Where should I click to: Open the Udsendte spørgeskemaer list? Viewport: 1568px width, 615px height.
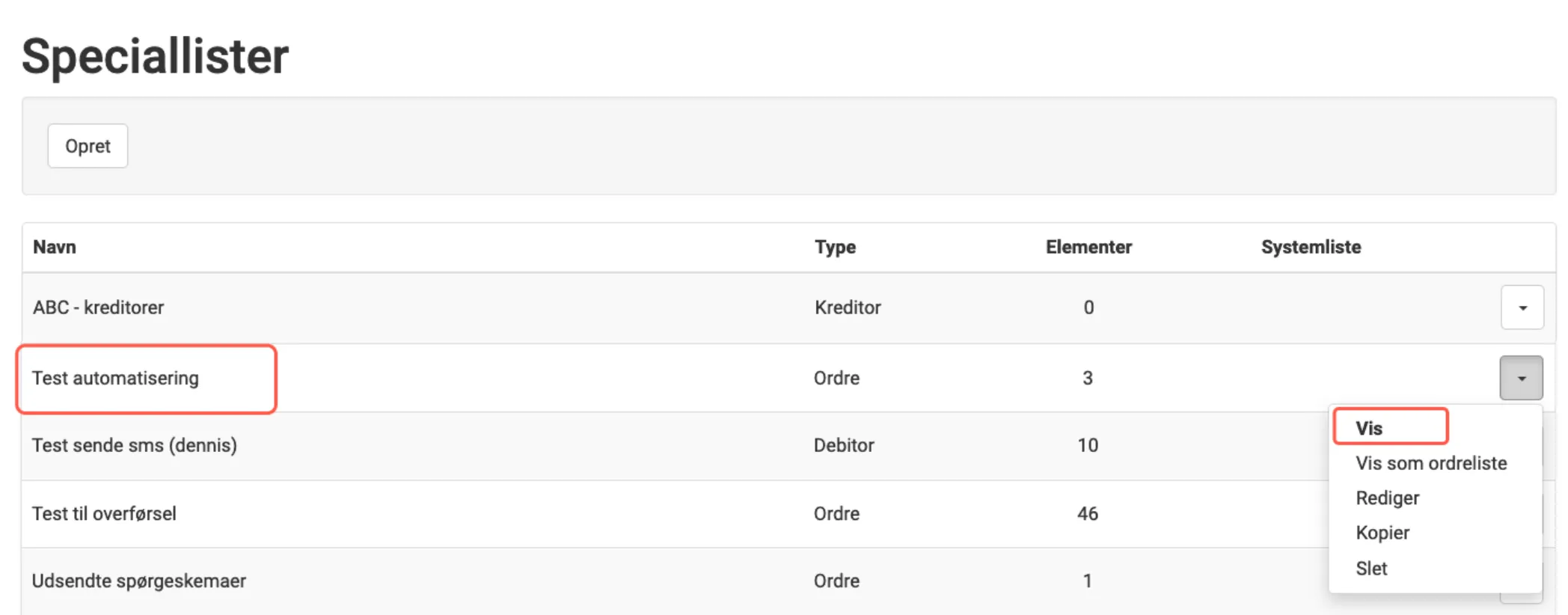139,581
